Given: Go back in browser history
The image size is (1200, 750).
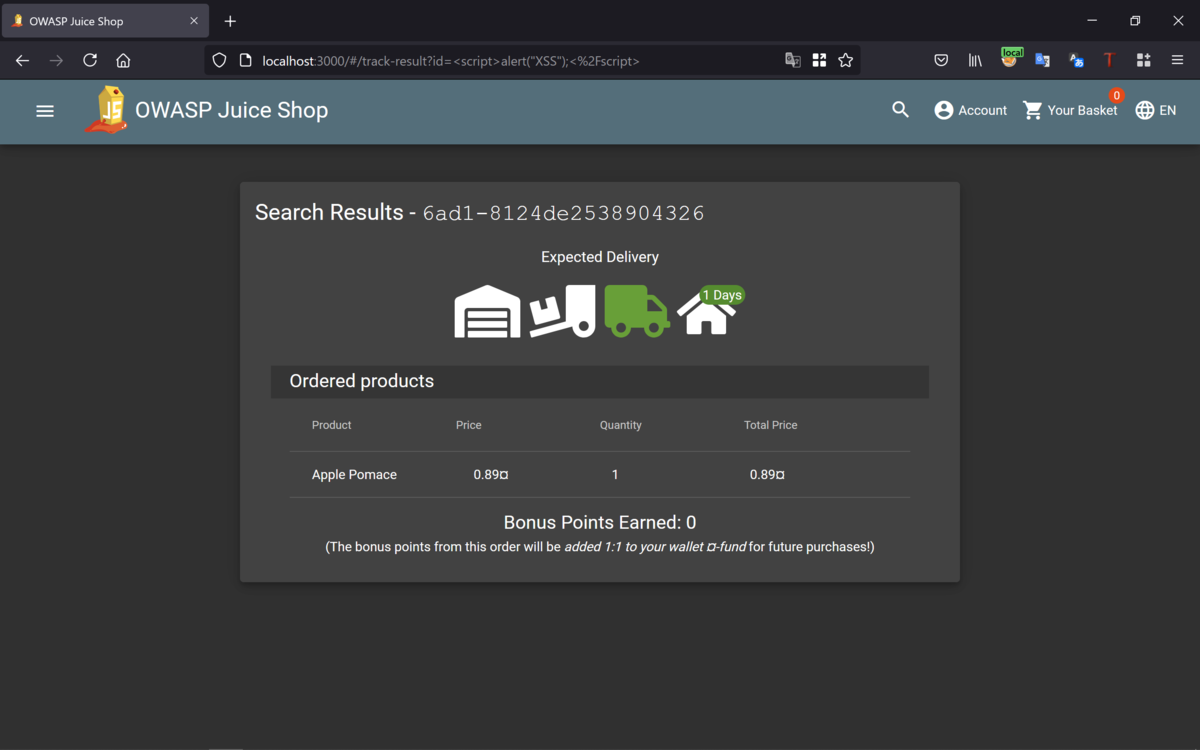Looking at the screenshot, I should click(x=22, y=60).
